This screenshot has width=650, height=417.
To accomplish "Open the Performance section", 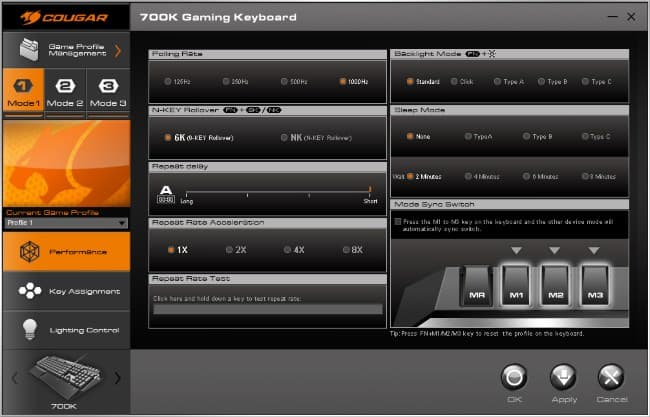I will pos(66,252).
